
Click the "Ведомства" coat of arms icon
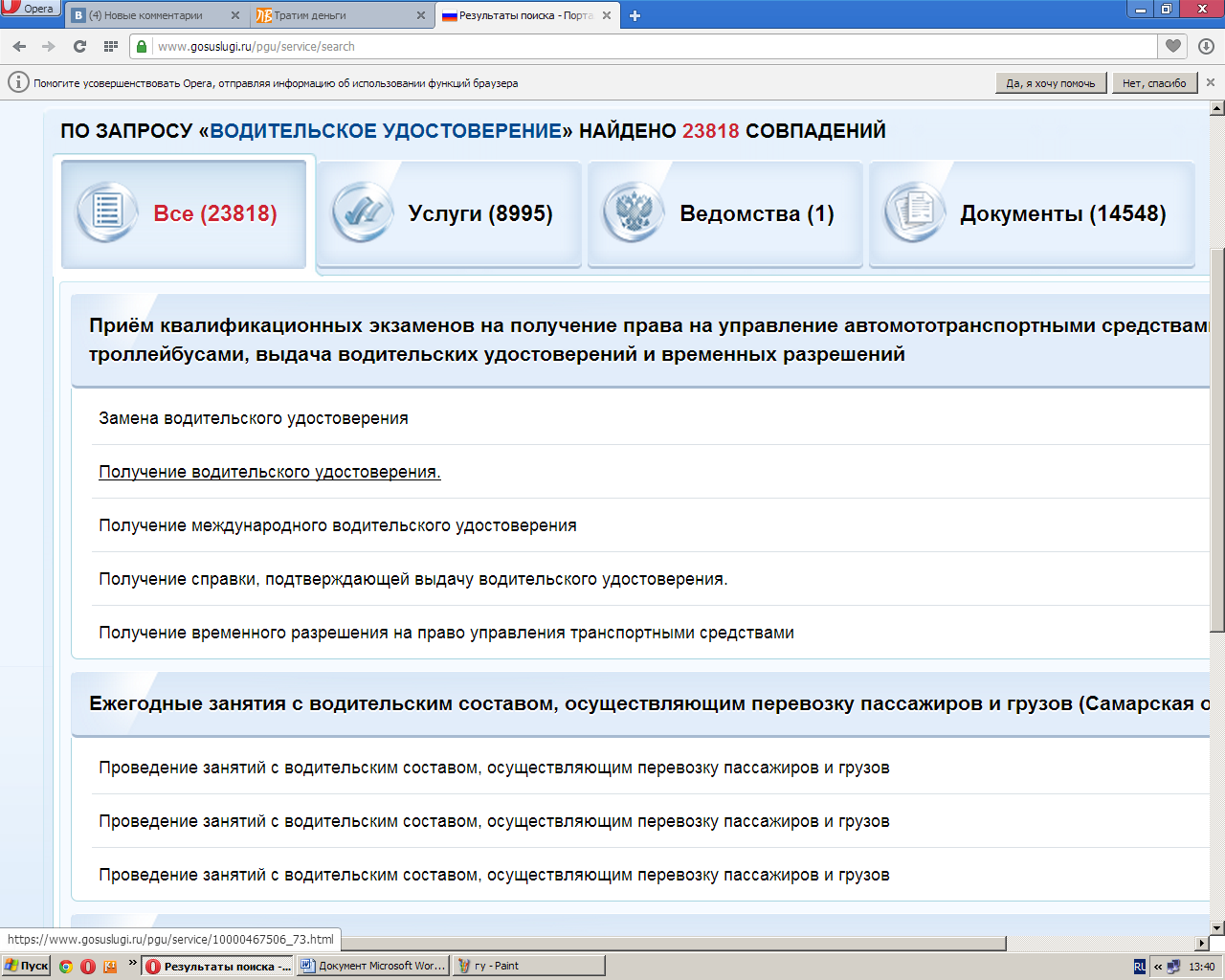634,212
